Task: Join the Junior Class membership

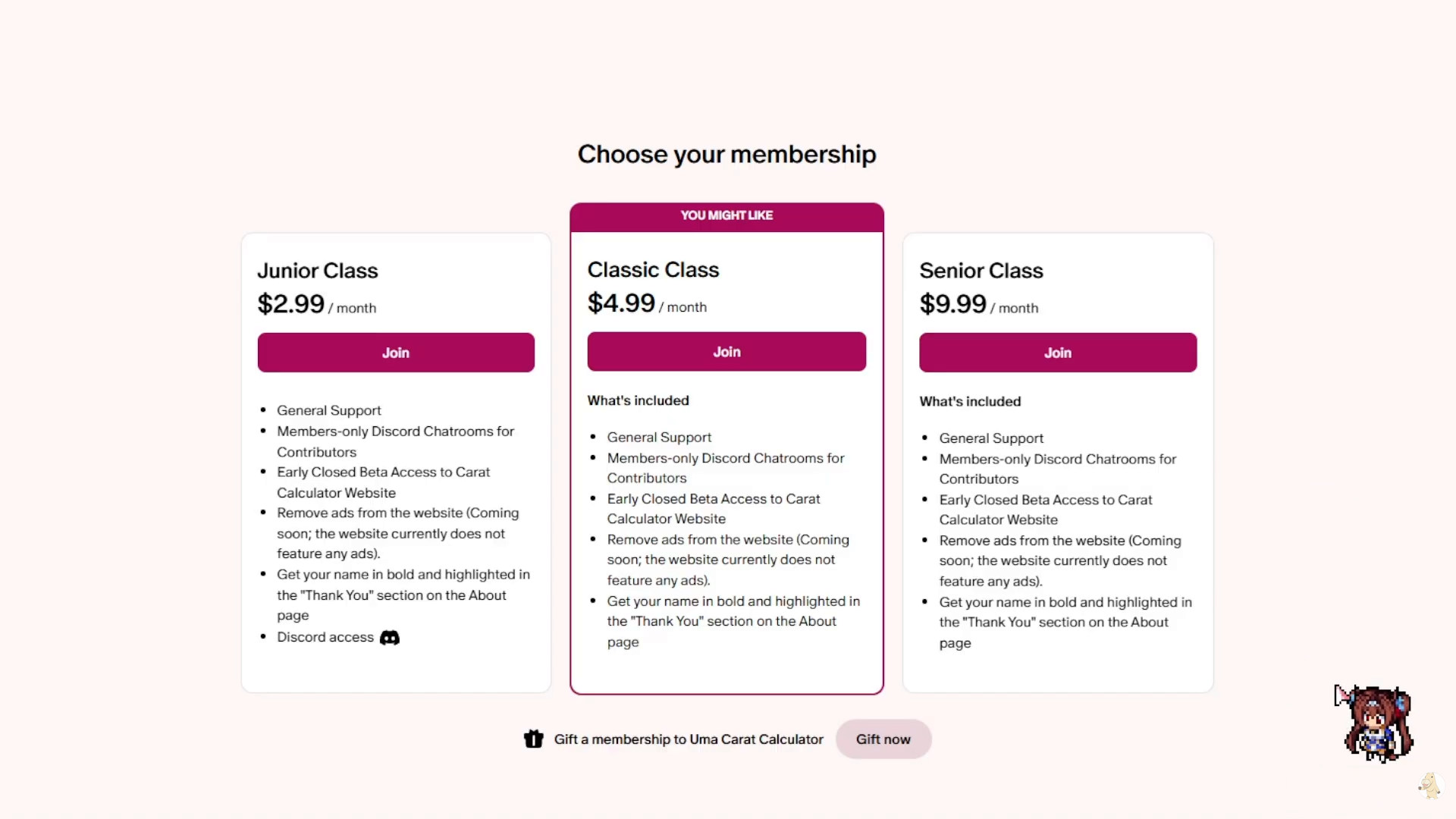Action: point(396,353)
